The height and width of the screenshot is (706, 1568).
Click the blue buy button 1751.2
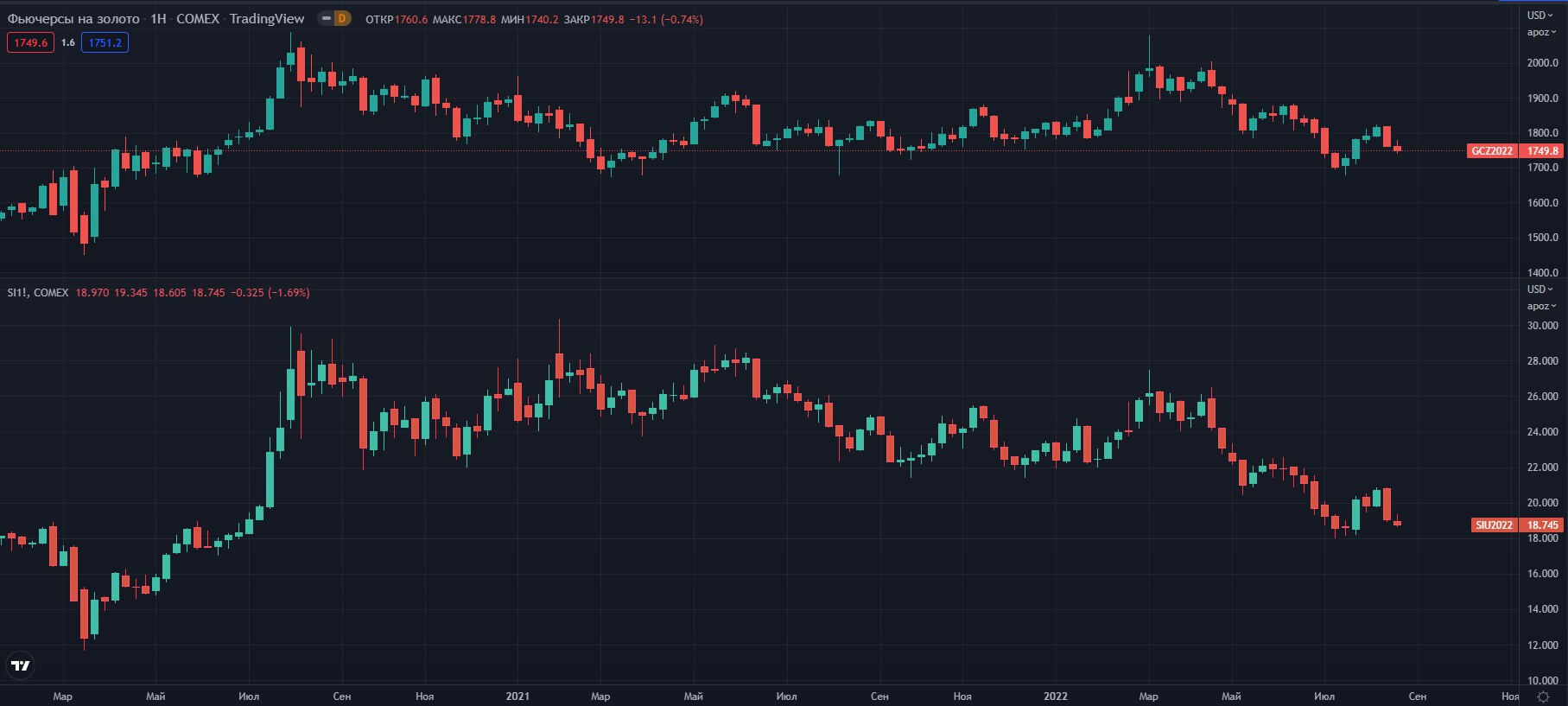pos(105,42)
